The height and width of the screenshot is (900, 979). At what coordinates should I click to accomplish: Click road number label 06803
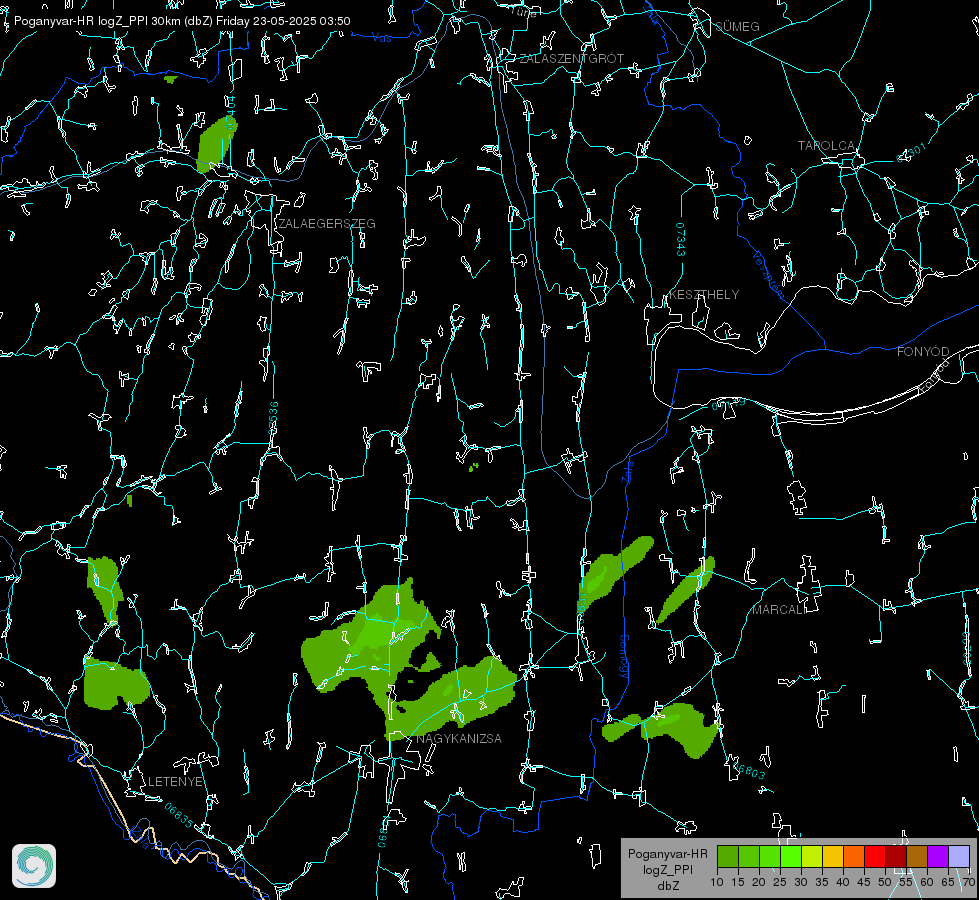point(749,770)
